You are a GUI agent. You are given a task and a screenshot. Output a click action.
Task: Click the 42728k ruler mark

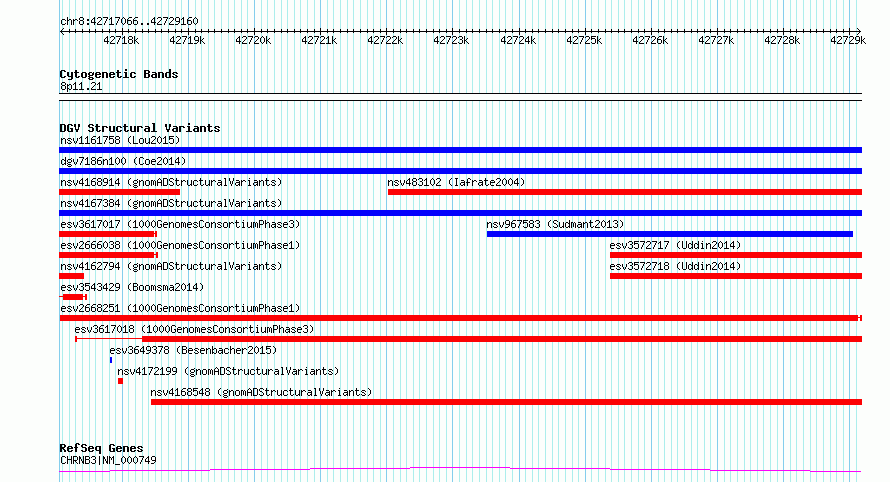click(782, 40)
